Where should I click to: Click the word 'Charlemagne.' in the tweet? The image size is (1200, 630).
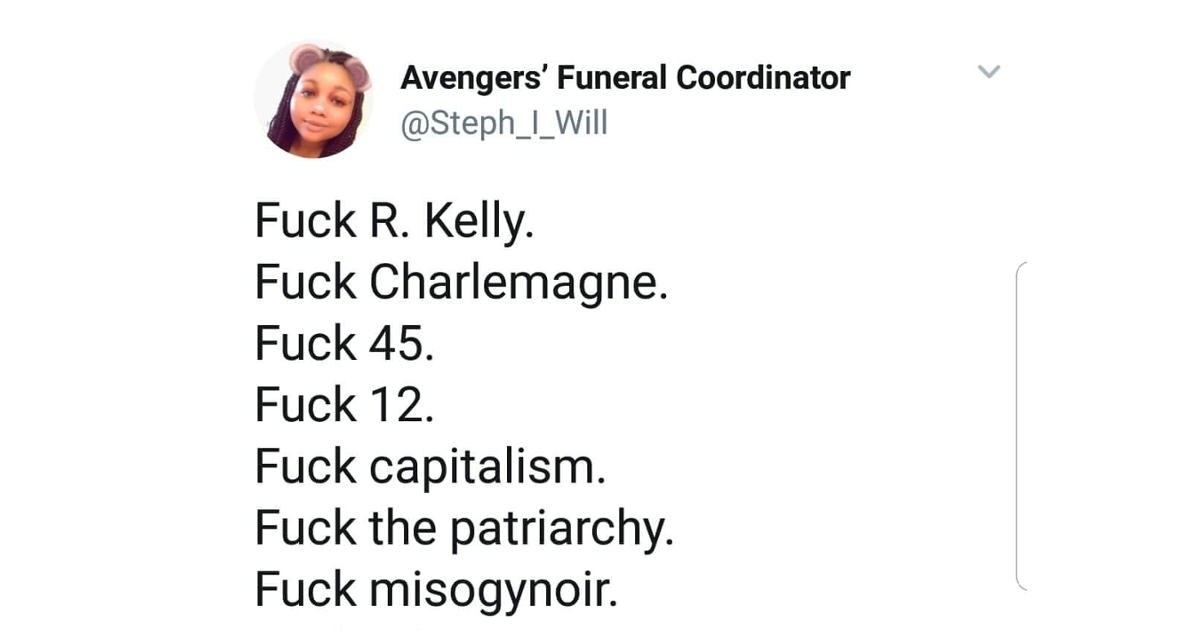click(x=519, y=283)
